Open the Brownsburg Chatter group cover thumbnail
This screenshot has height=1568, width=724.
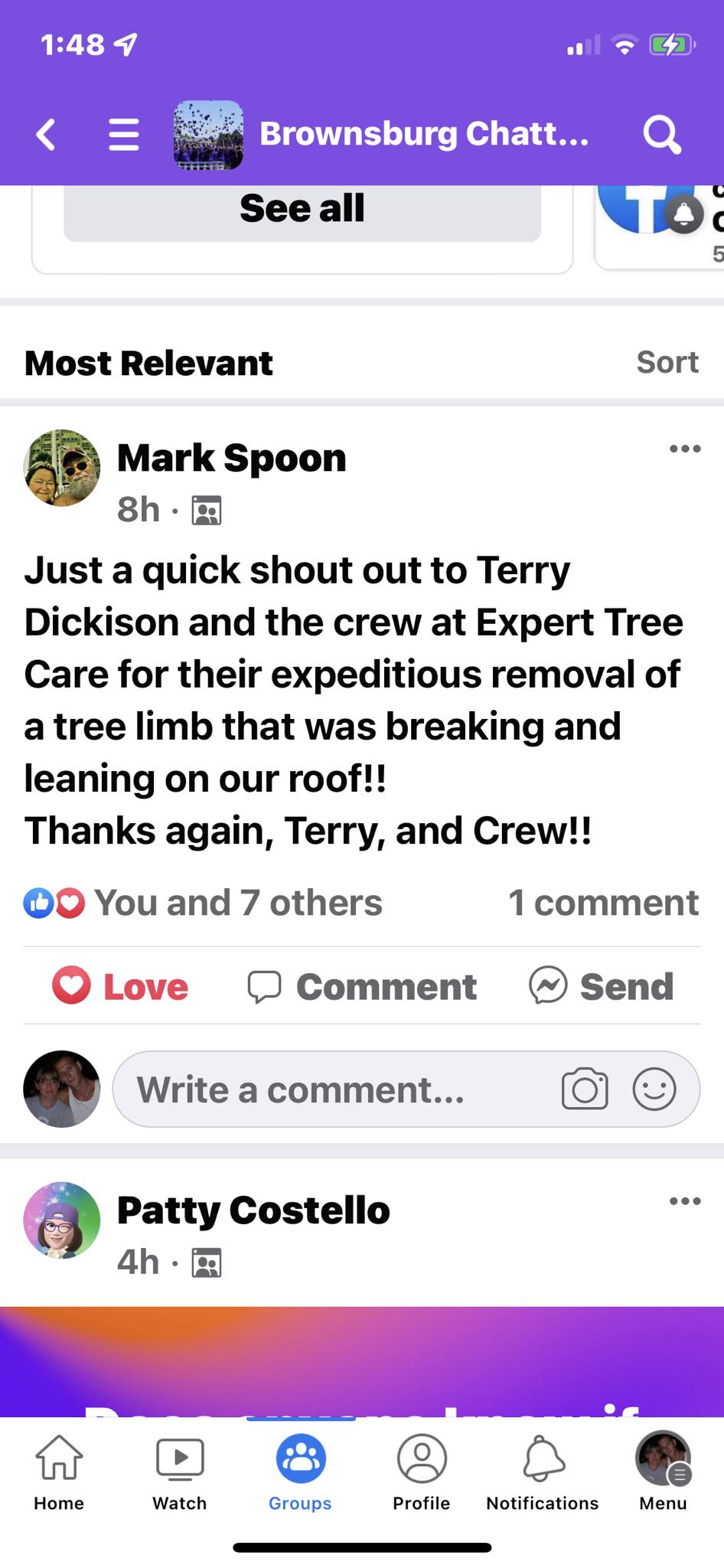point(208,135)
